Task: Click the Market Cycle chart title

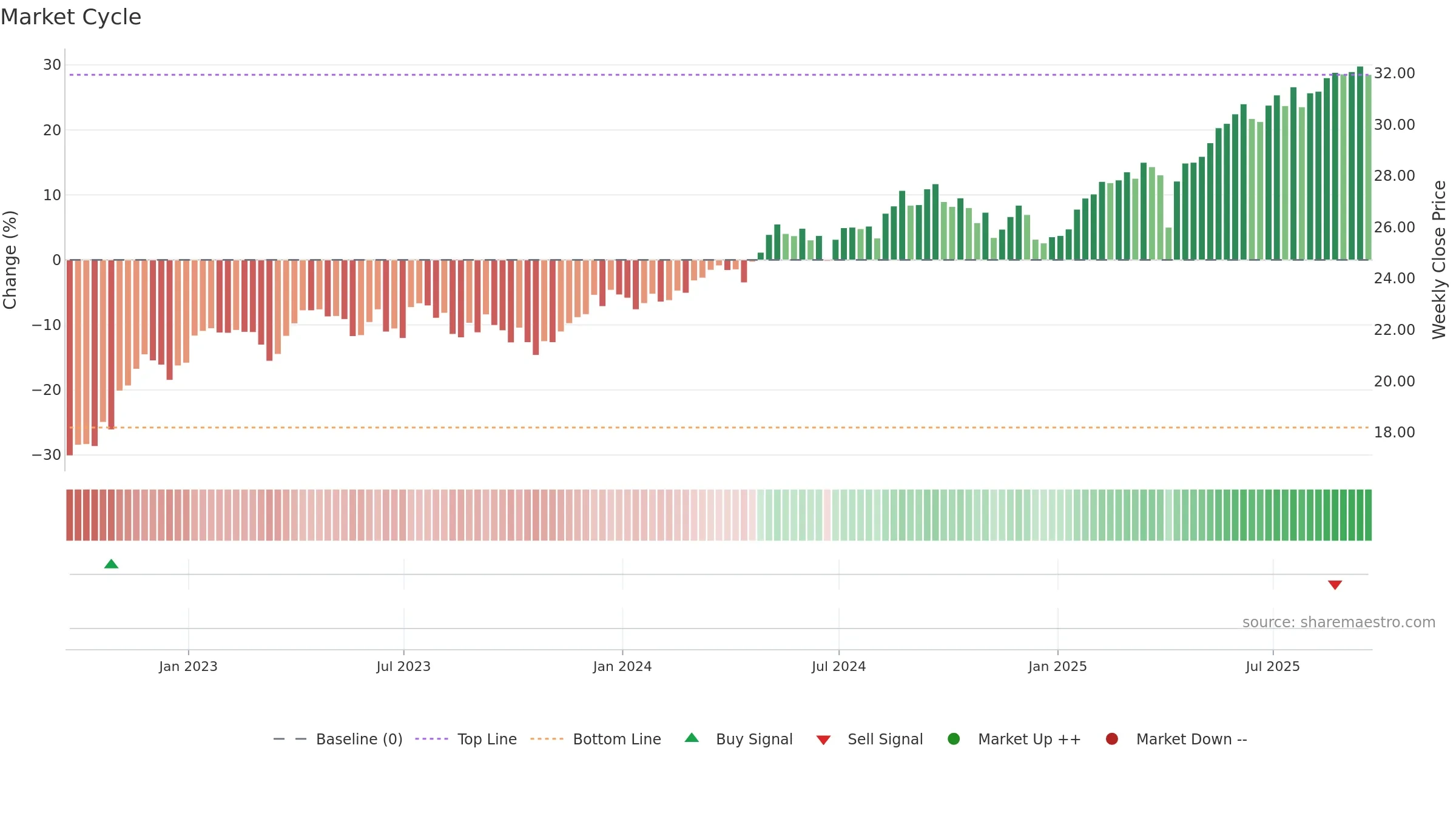Action: 71,17
